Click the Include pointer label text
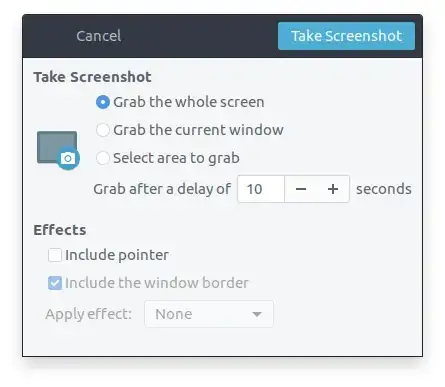Viewport: 445px width, 387px height. [117, 255]
